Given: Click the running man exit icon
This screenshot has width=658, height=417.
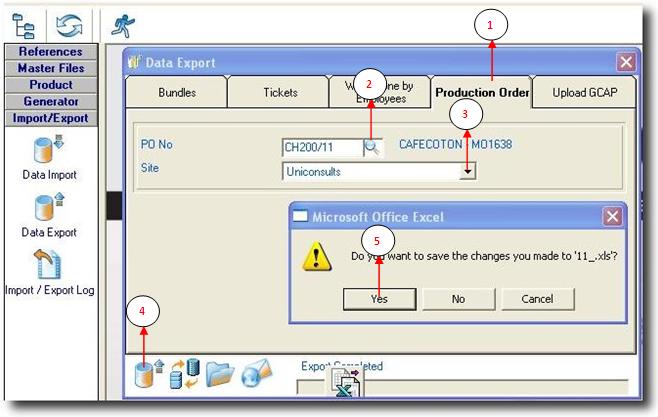Looking at the screenshot, I should (123, 24).
